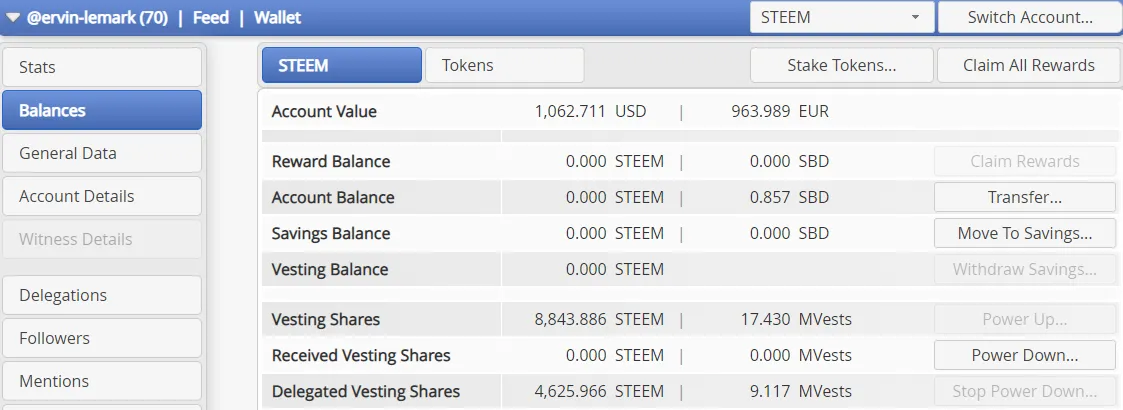This screenshot has width=1123, height=410.
Task: Select the Savings Balance row label
Action: pos(331,234)
